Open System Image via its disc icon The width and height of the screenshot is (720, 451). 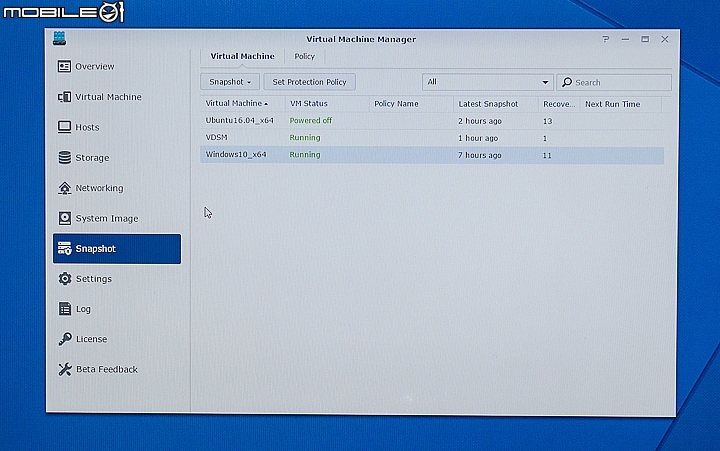click(64, 218)
